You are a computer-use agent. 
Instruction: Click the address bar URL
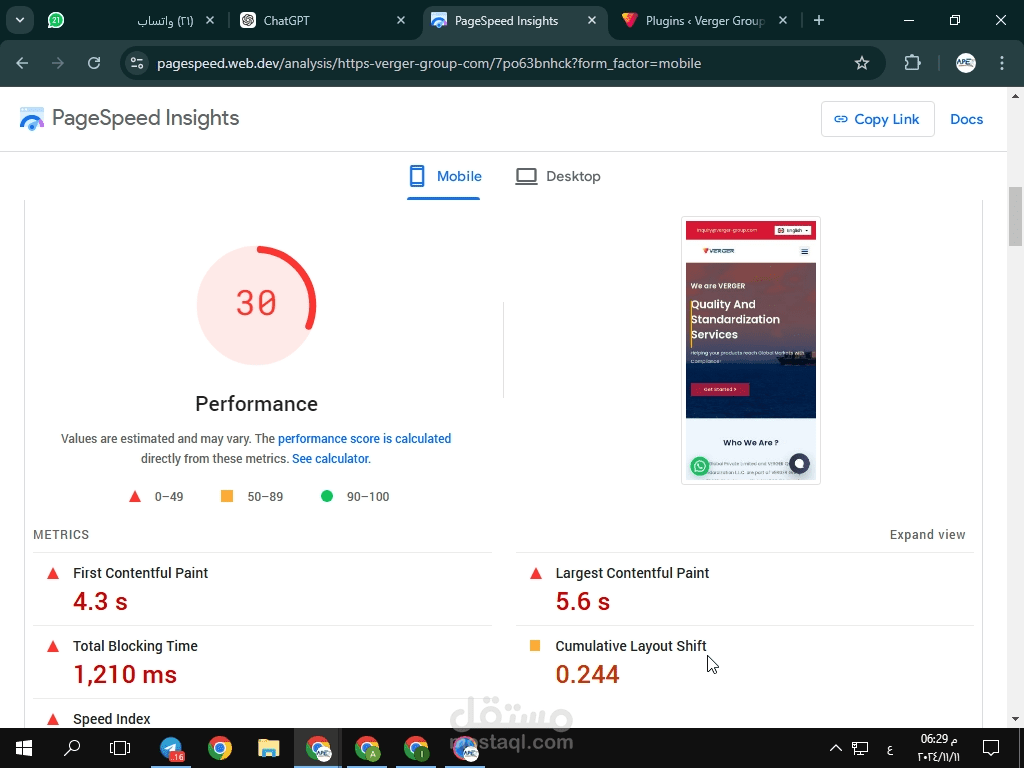[429, 63]
